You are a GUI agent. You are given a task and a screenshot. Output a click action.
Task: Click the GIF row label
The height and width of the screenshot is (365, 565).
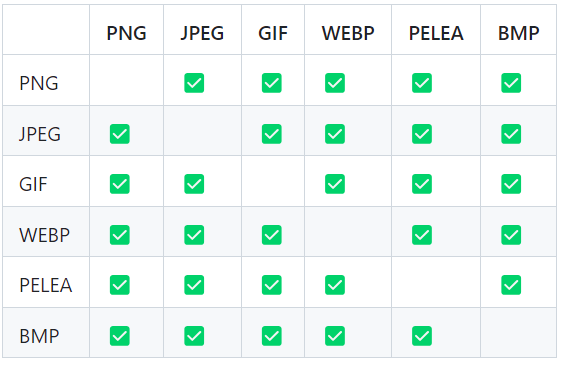[x=33, y=184]
